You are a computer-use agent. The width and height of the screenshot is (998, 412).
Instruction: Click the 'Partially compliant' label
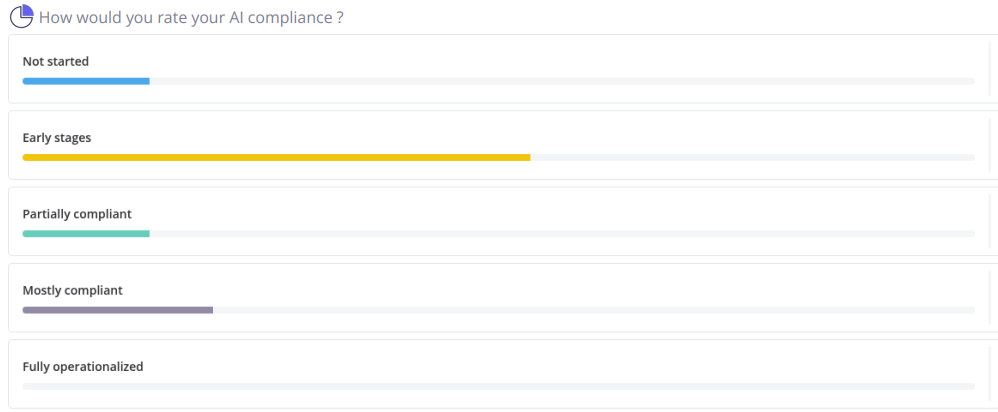[x=77, y=214]
